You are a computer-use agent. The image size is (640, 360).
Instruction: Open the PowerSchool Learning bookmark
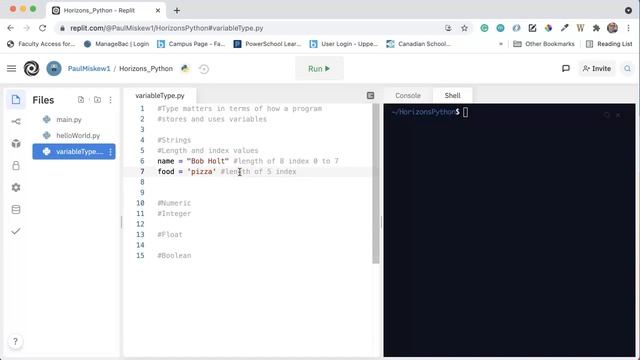pos(267,44)
